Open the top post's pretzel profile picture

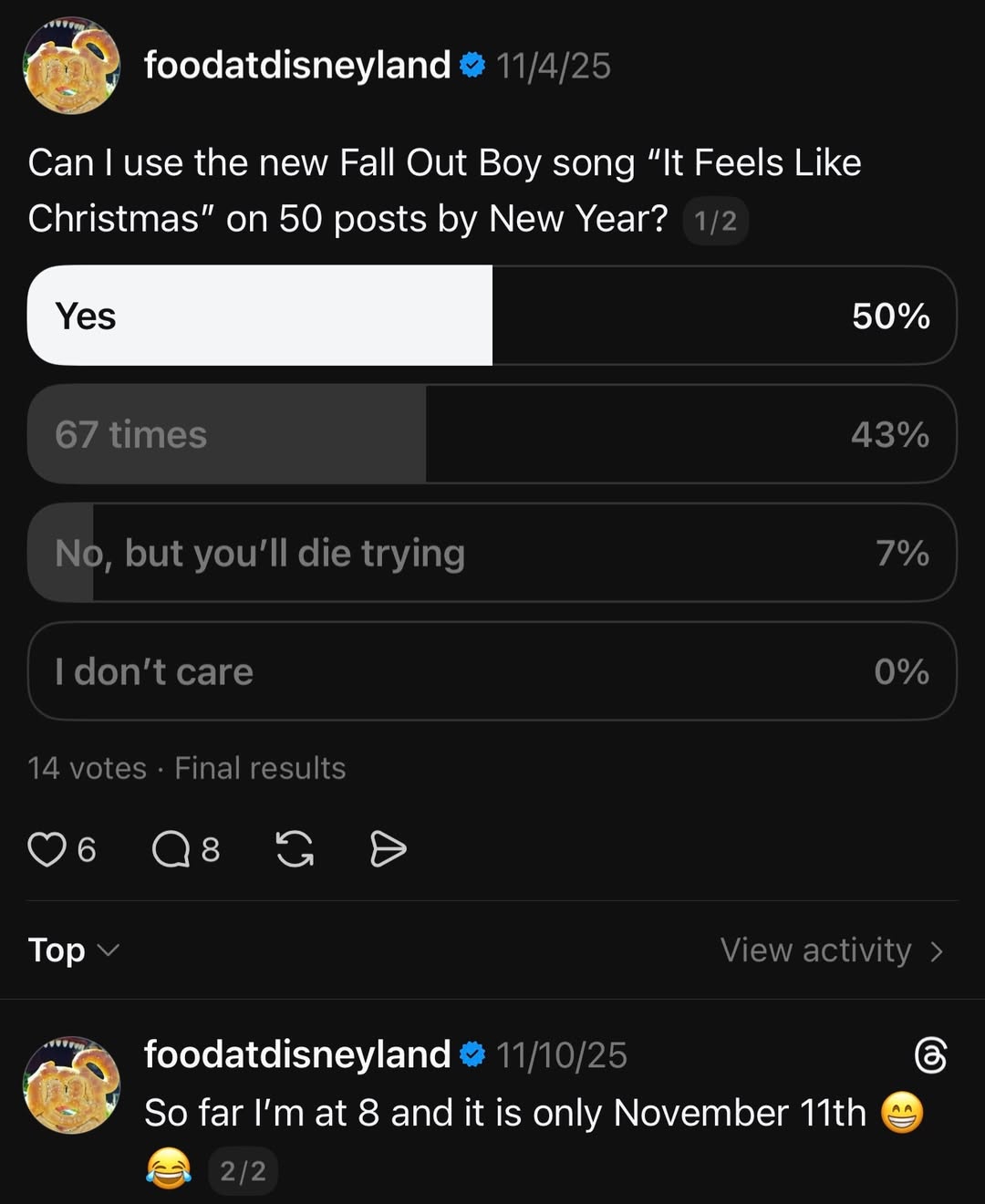coord(71,66)
